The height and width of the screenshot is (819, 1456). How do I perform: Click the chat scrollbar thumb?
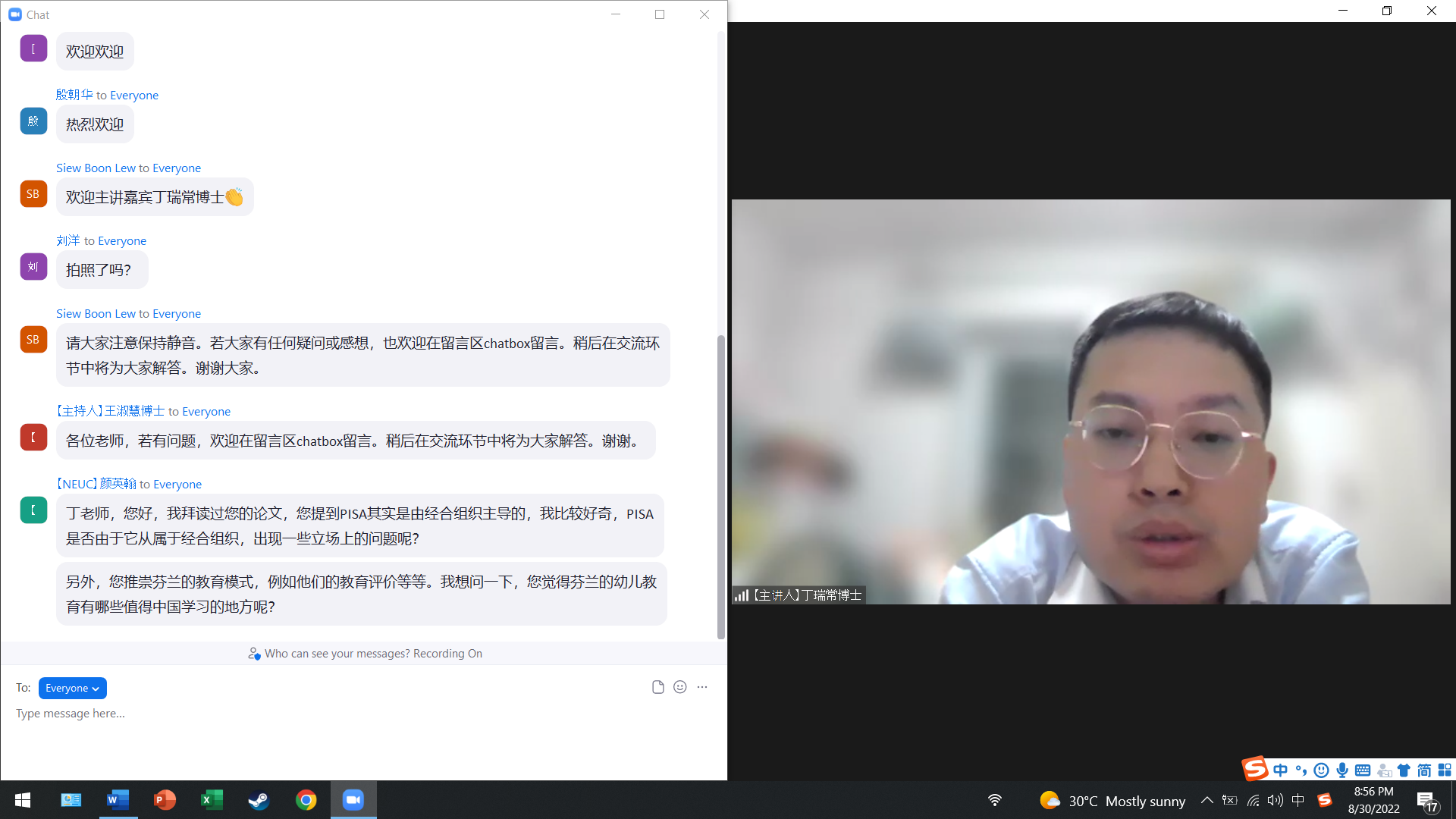coord(721,487)
